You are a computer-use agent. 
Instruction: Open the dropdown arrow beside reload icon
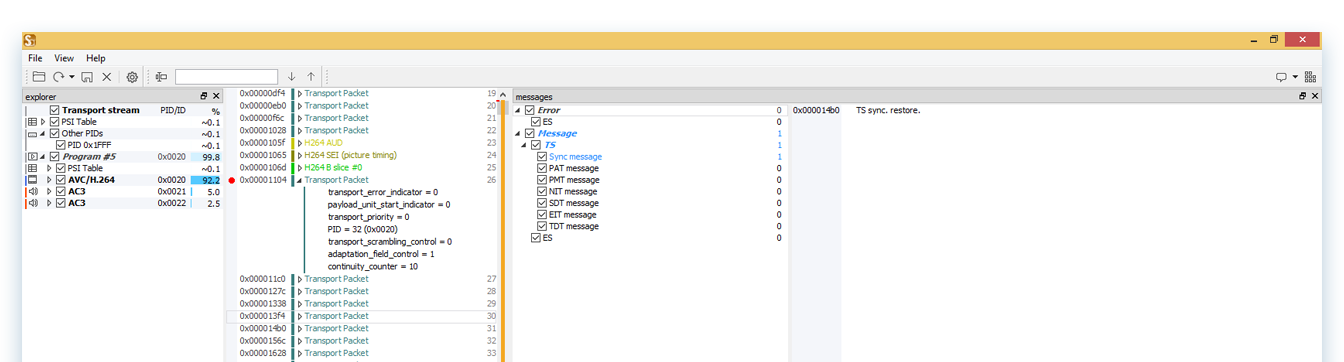[x=71, y=77]
